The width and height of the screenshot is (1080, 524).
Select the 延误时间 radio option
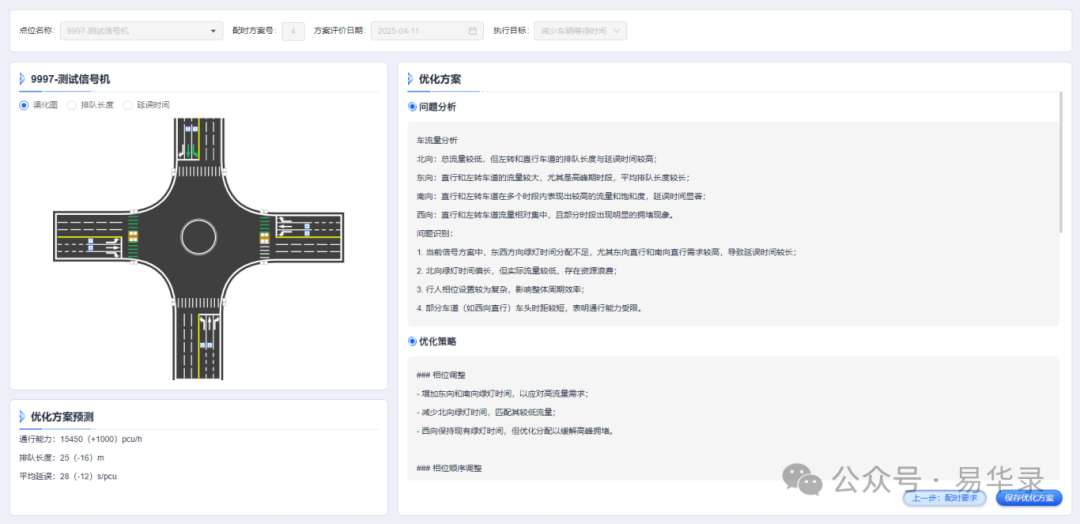[127, 105]
